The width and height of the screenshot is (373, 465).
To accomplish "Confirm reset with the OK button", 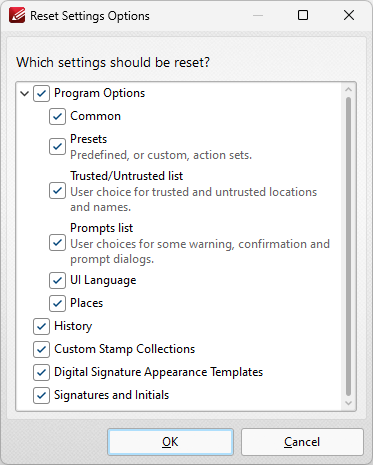I will coord(170,442).
